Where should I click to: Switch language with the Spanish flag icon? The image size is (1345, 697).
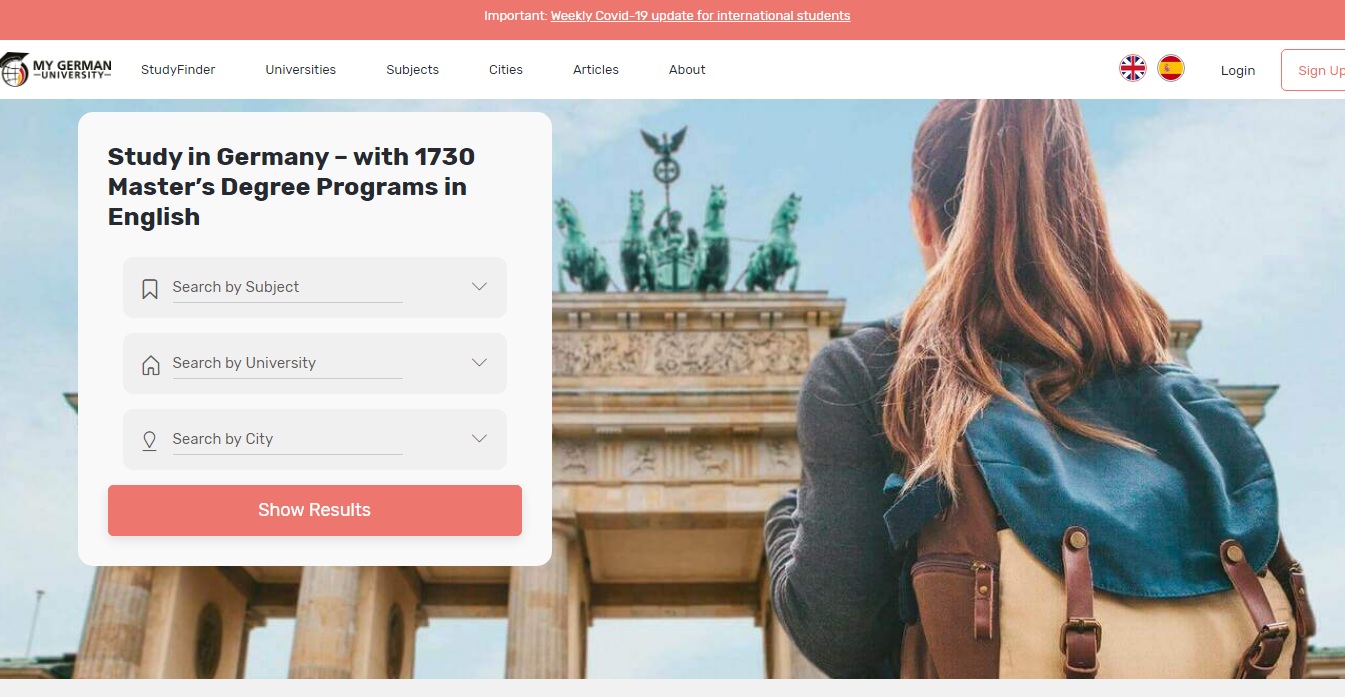pyautogui.click(x=1171, y=68)
